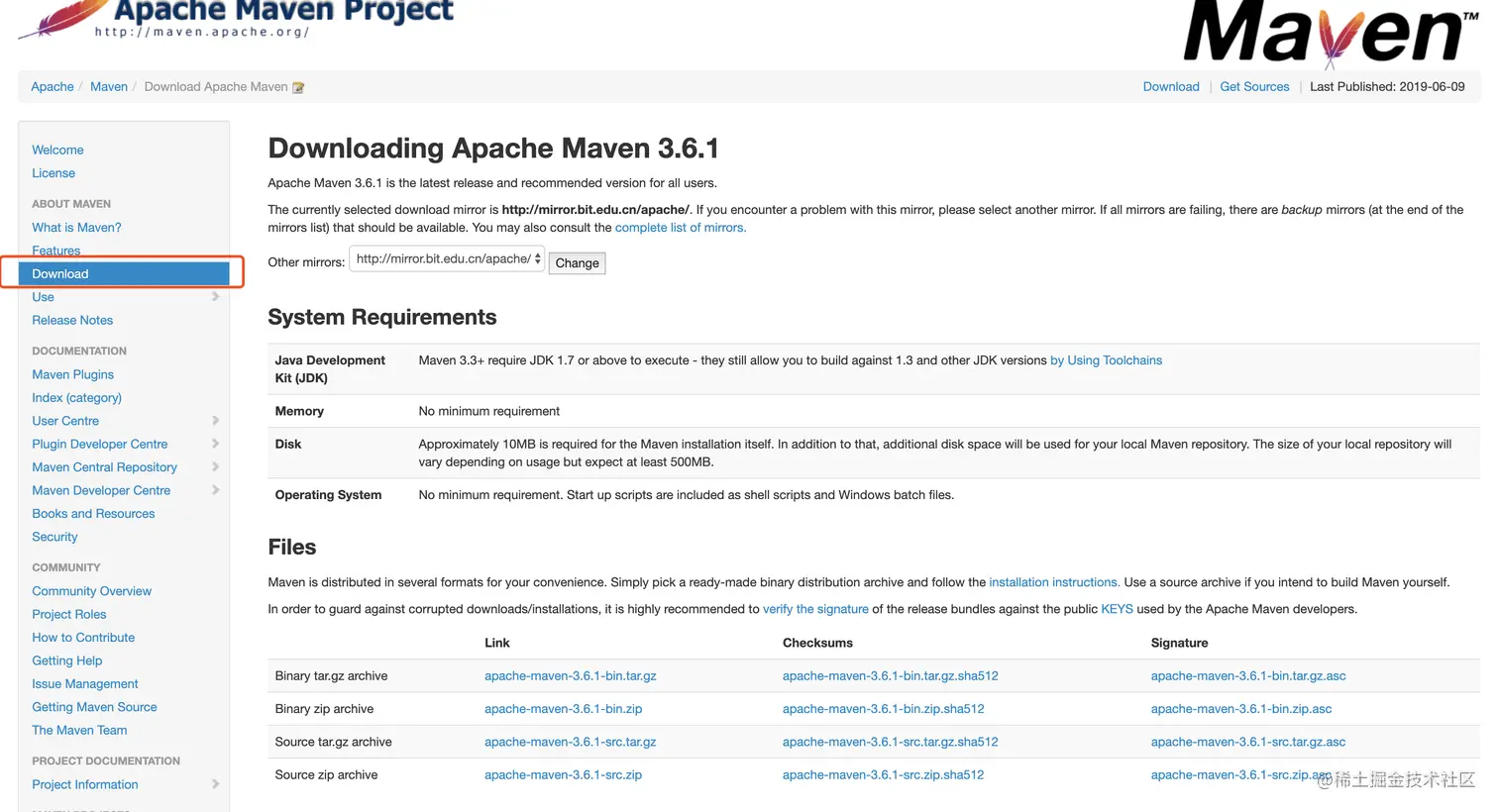
Task: Open the bin.zip.sha512 checksum link
Action: pyautogui.click(x=884, y=709)
